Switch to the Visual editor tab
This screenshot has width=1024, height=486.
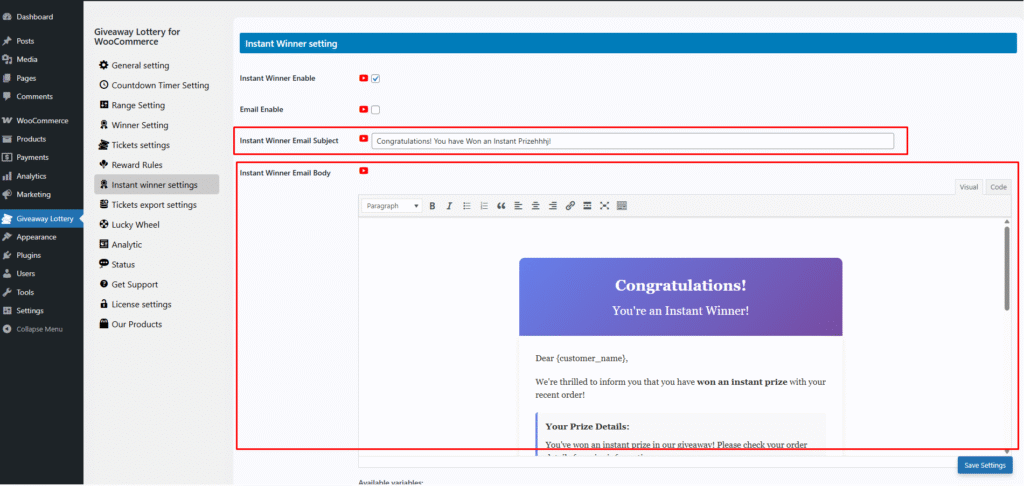[968, 187]
